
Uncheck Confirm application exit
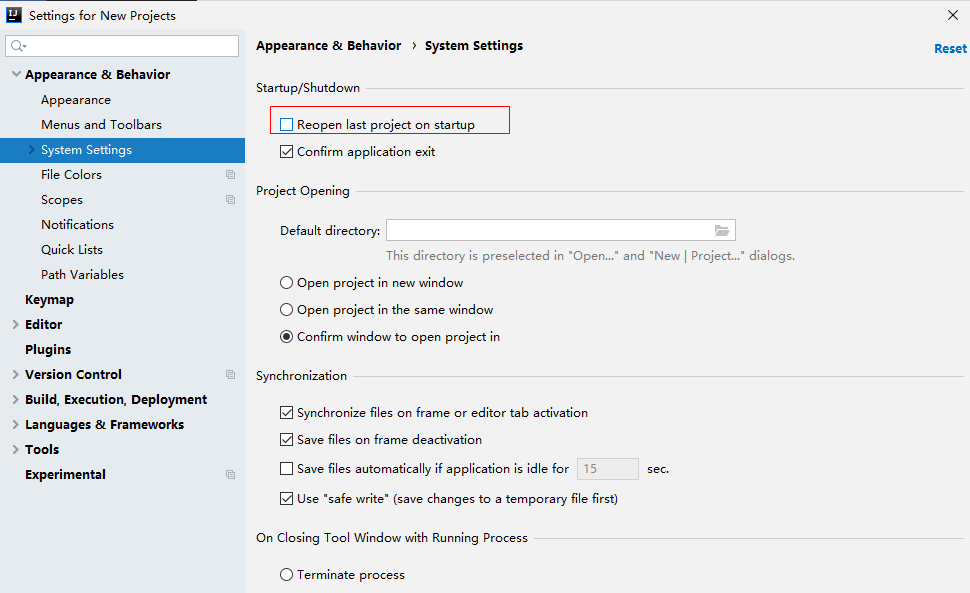(x=287, y=152)
